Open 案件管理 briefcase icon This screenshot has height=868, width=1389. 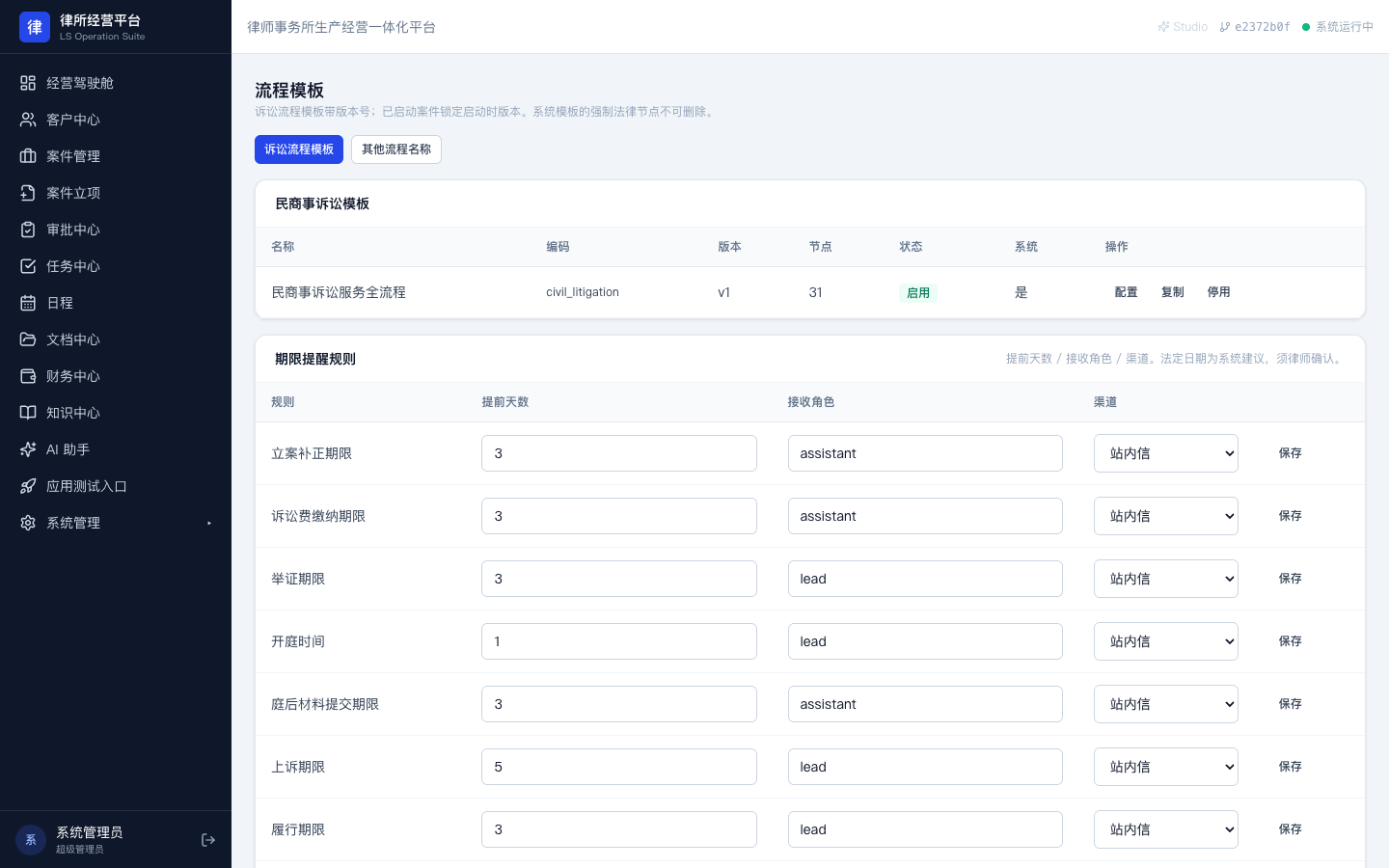(28, 156)
